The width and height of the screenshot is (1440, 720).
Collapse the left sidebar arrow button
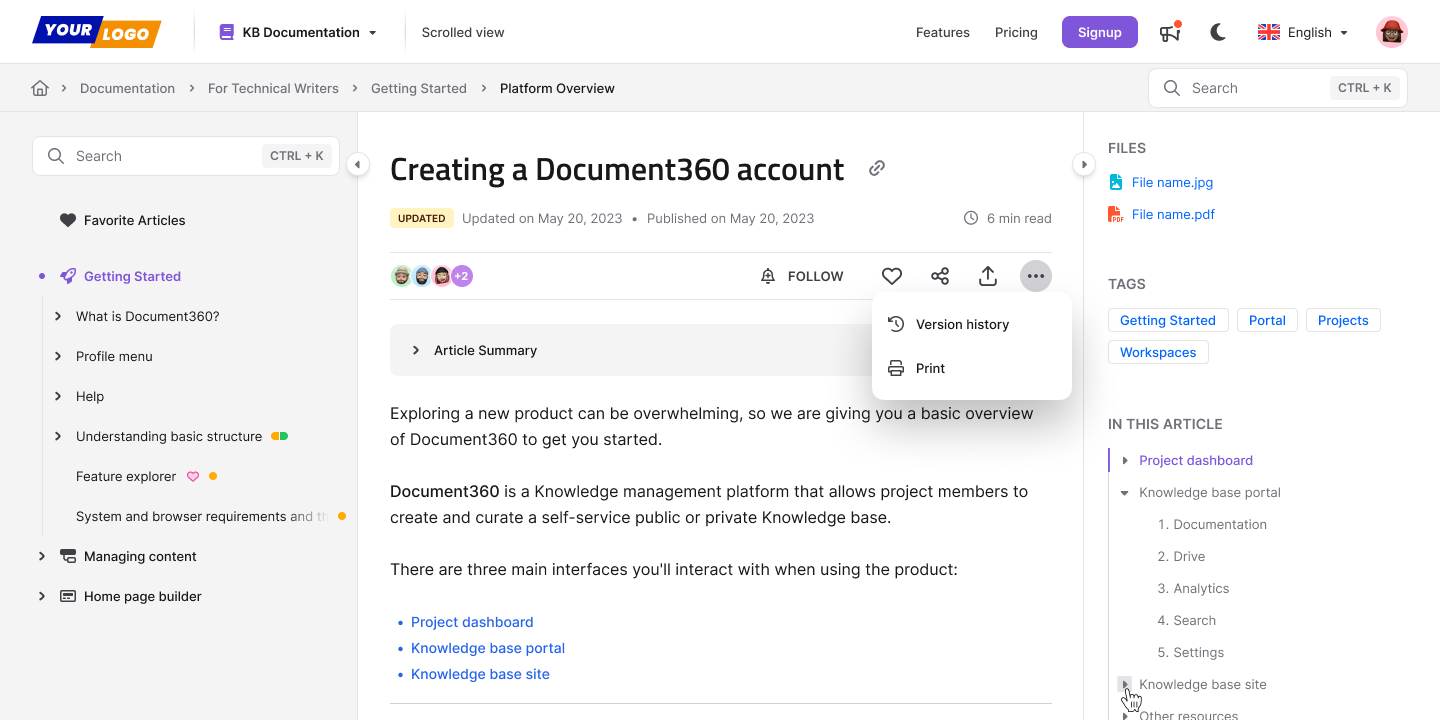click(x=358, y=164)
